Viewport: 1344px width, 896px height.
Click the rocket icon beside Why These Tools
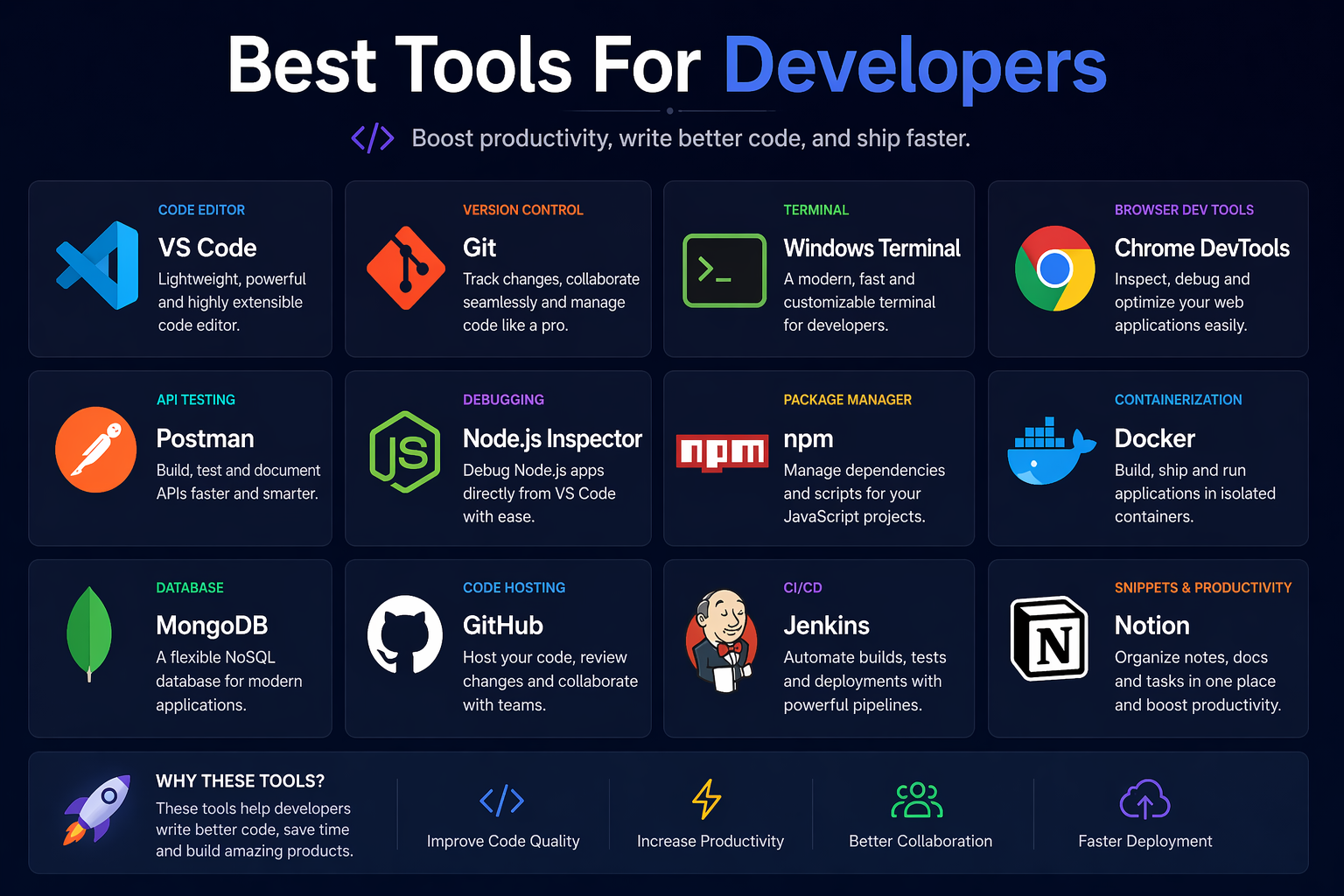point(94,812)
